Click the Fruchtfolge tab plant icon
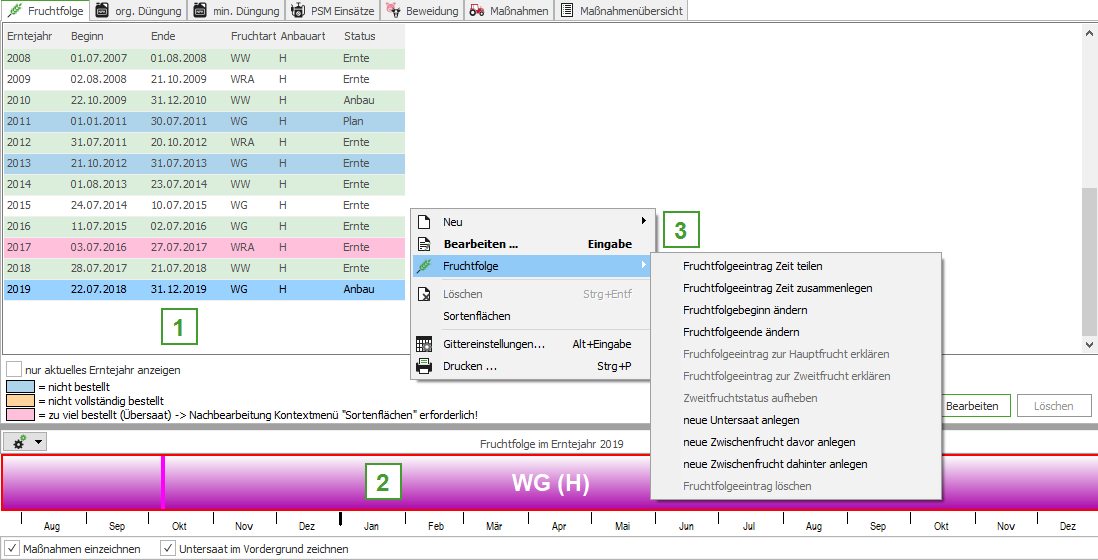This screenshot has width=1098, height=560. [x=15, y=11]
